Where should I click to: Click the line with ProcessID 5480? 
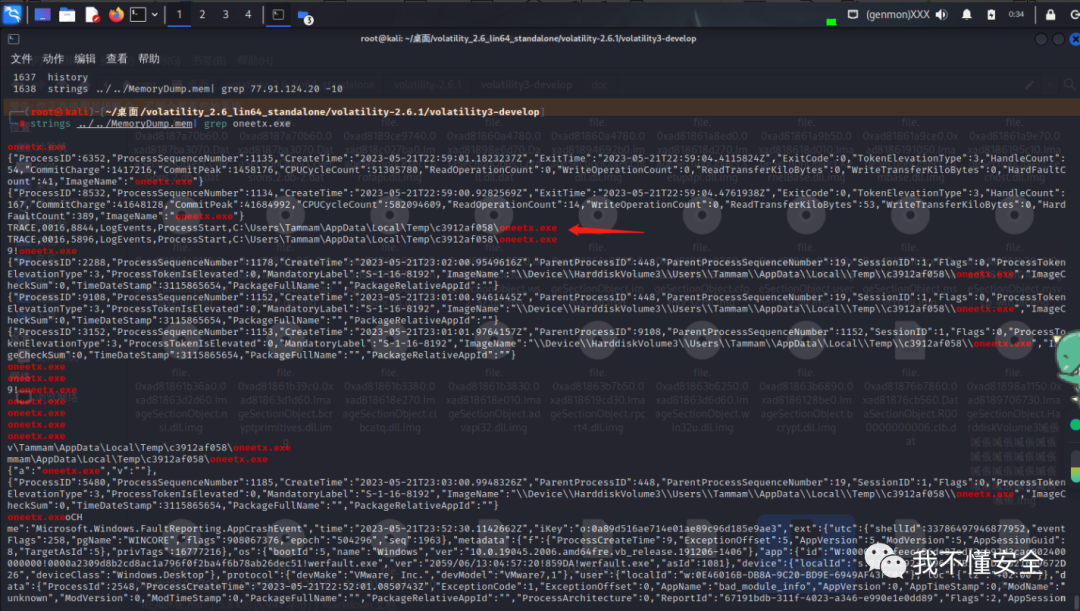coord(537,494)
